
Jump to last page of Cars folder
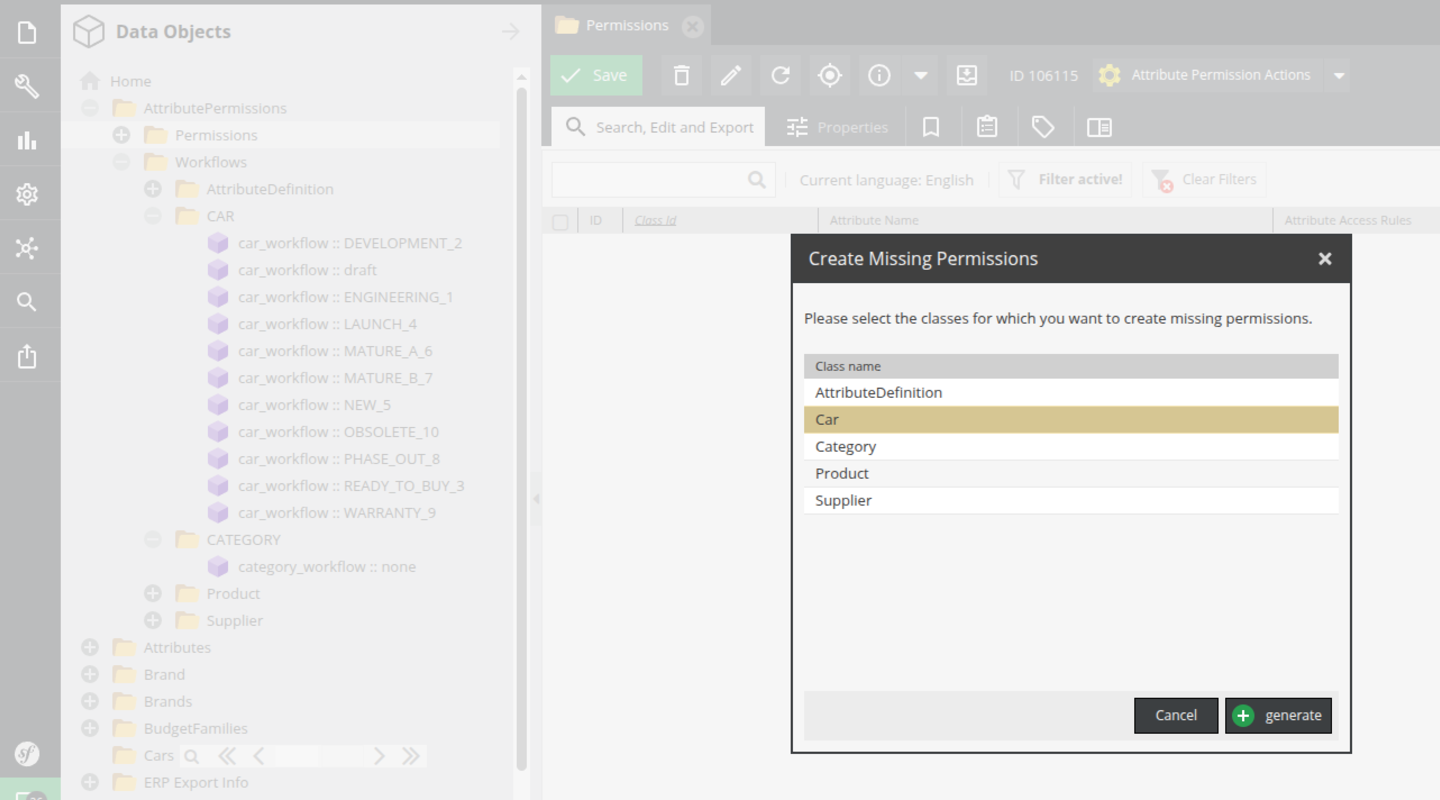410,756
